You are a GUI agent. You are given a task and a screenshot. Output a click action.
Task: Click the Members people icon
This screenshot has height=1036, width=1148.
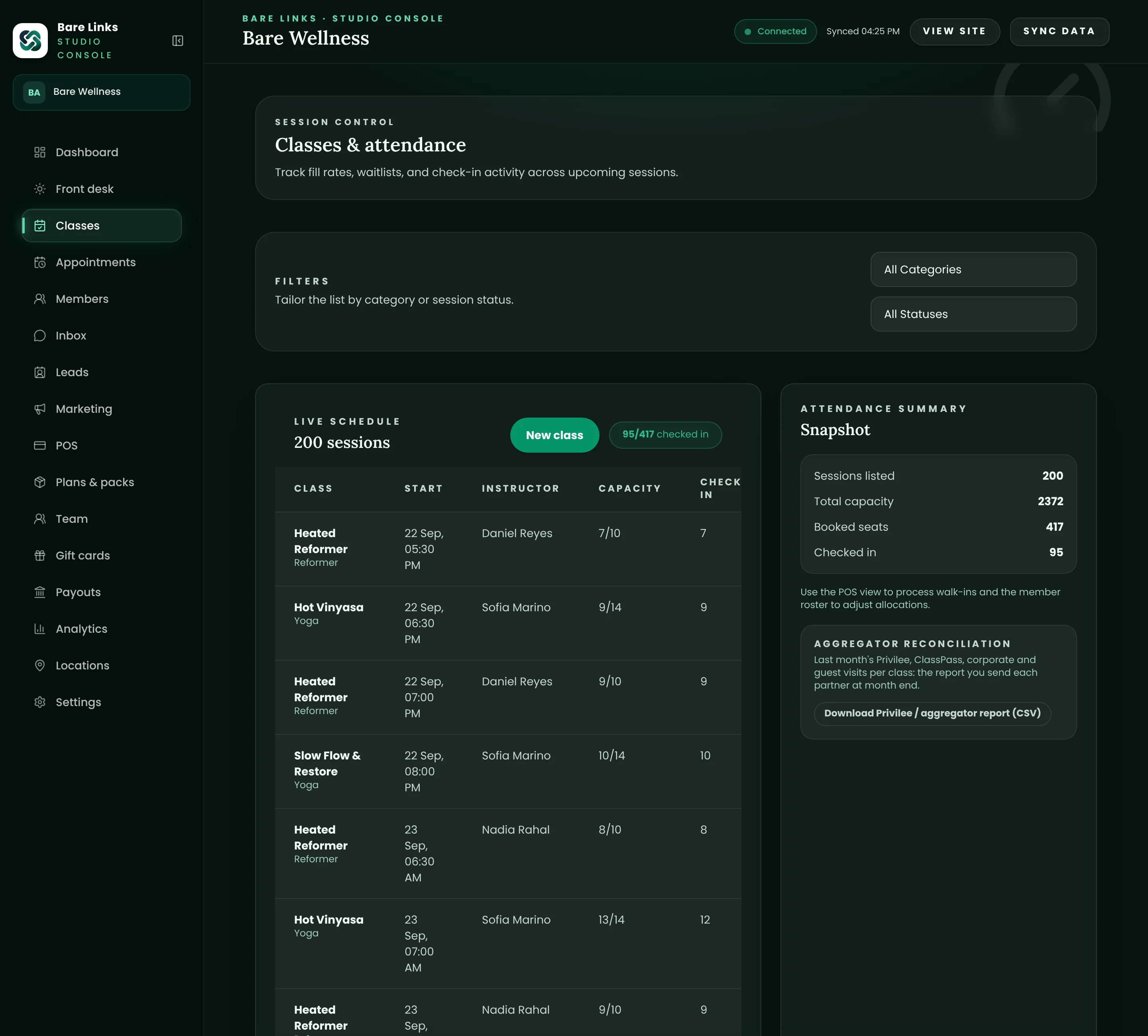tap(40, 299)
